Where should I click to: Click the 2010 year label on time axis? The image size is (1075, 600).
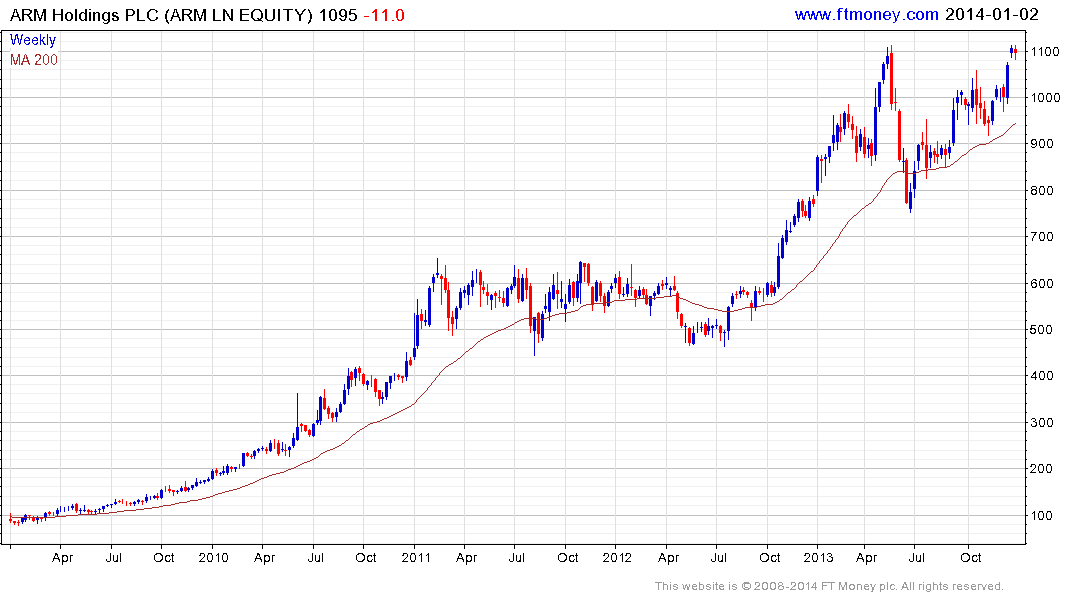click(x=213, y=557)
